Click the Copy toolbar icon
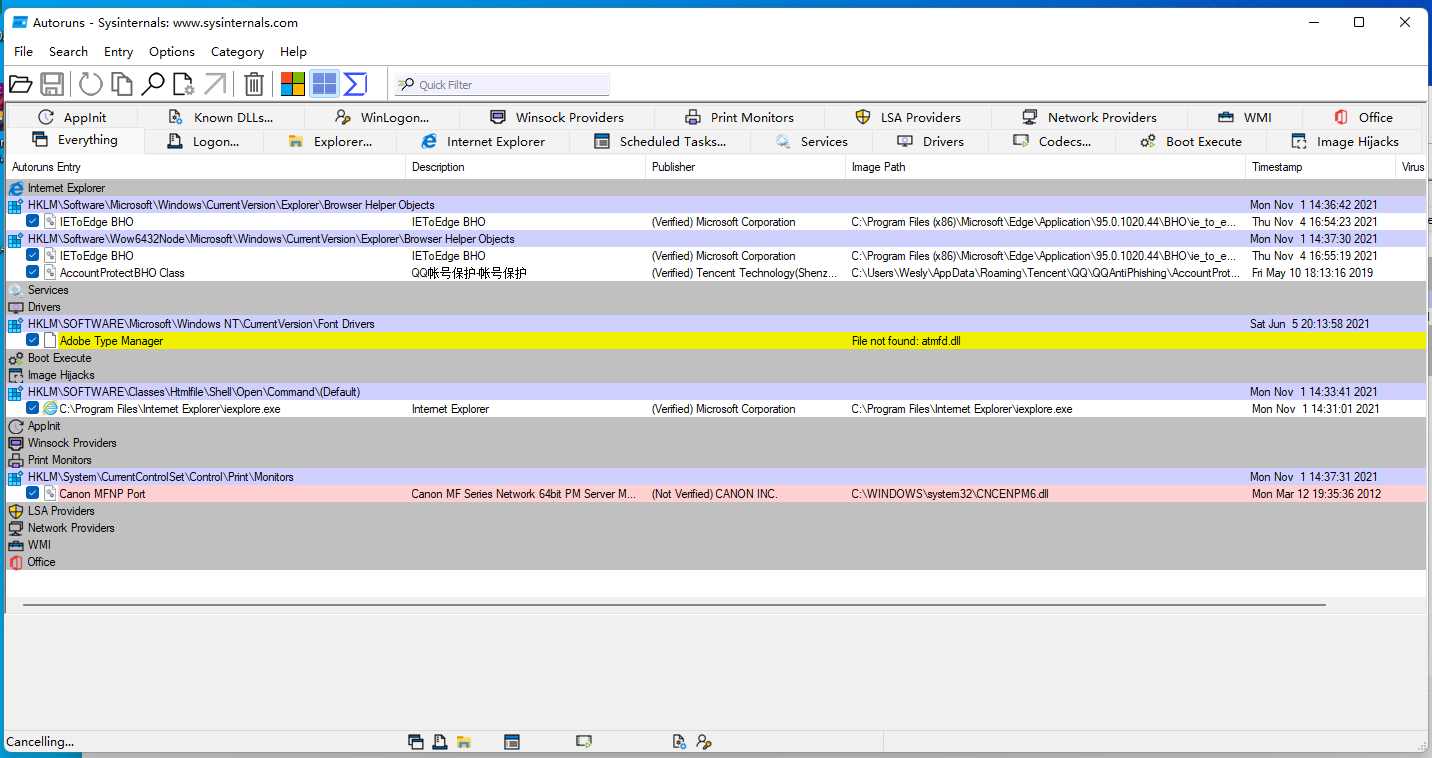 pos(122,85)
